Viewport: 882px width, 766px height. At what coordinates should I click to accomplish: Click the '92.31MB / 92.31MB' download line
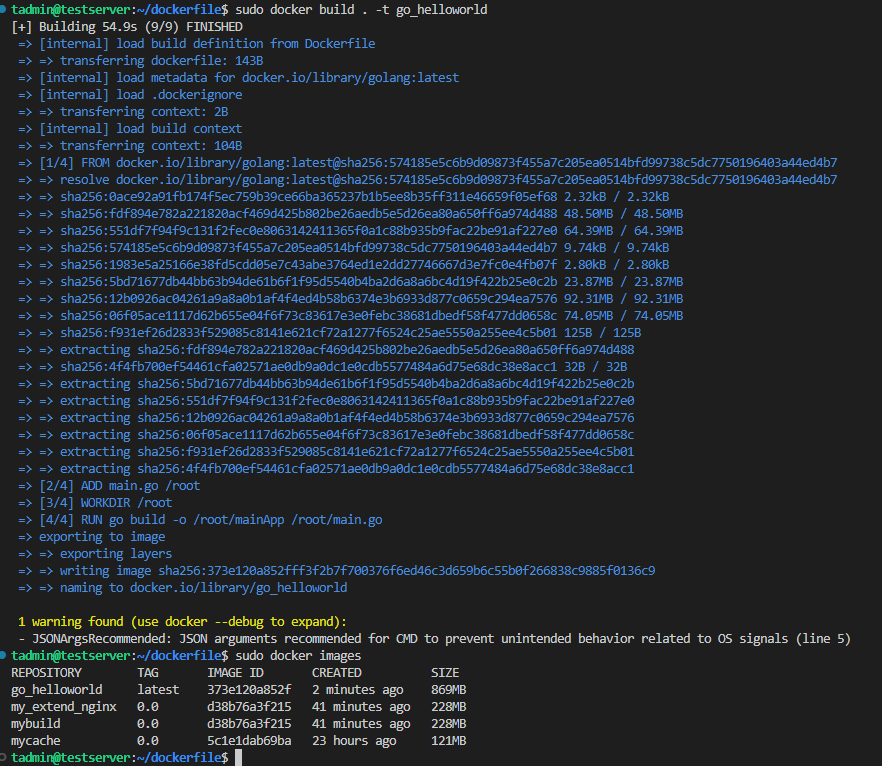point(350,299)
